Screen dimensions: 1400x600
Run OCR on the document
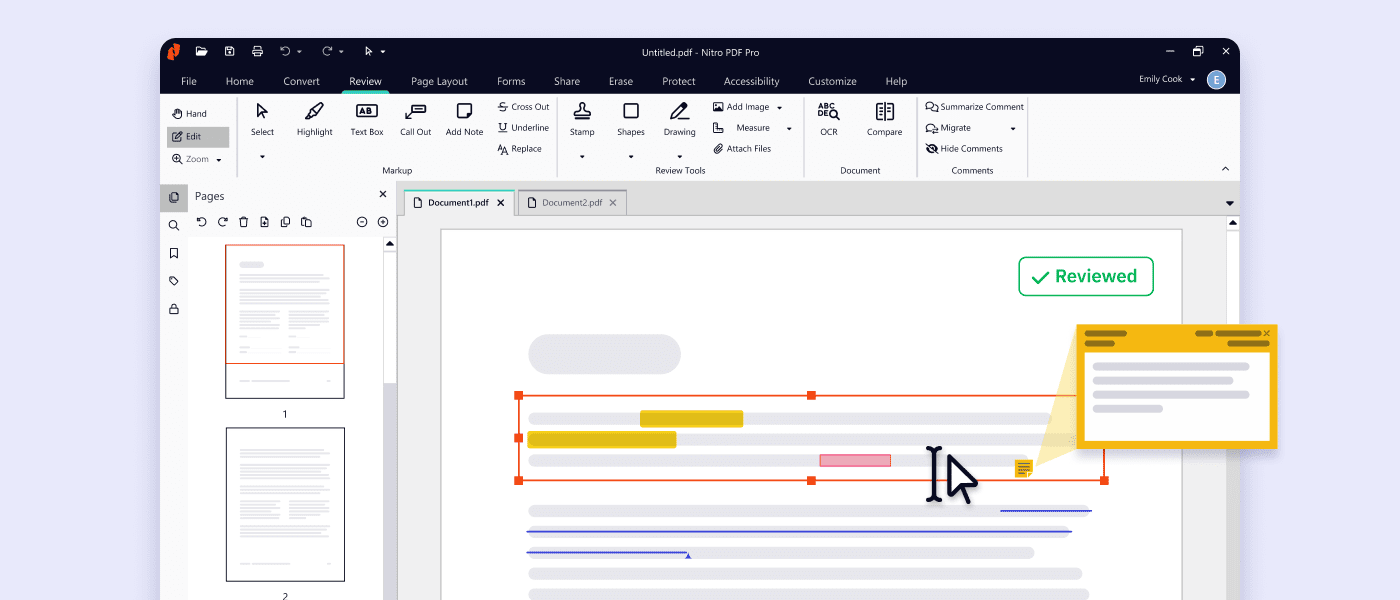[828, 118]
